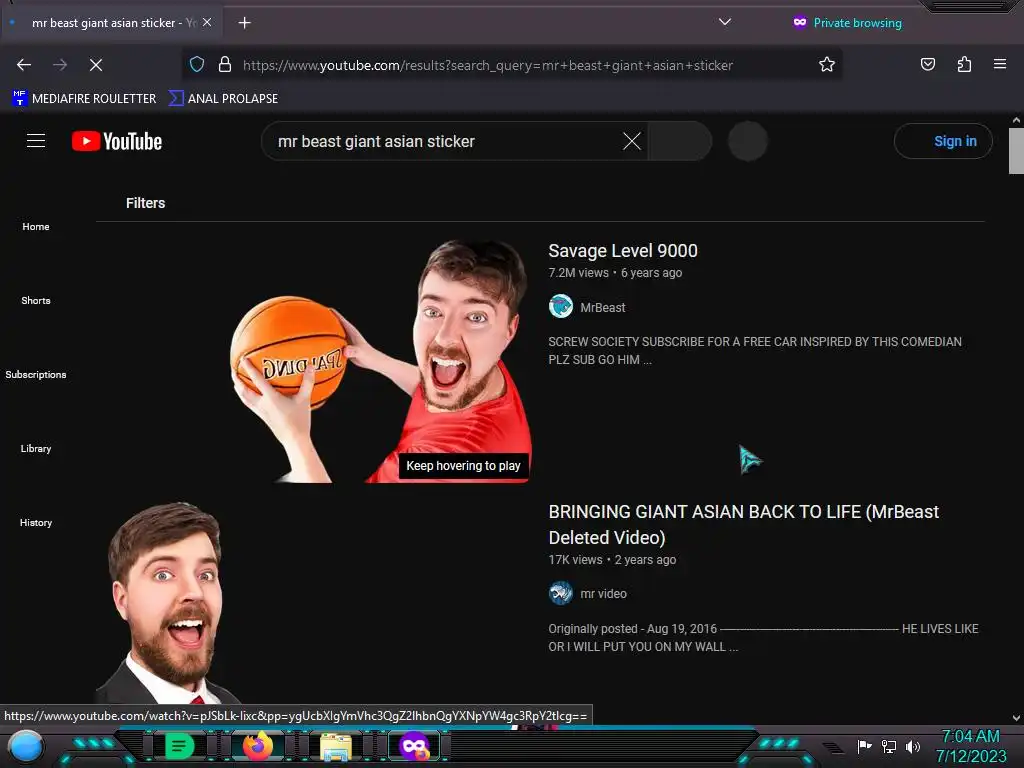Image resolution: width=1024 pixels, height=768 pixels.
Task: Open File Explorer on taskbar
Action: (336, 747)
